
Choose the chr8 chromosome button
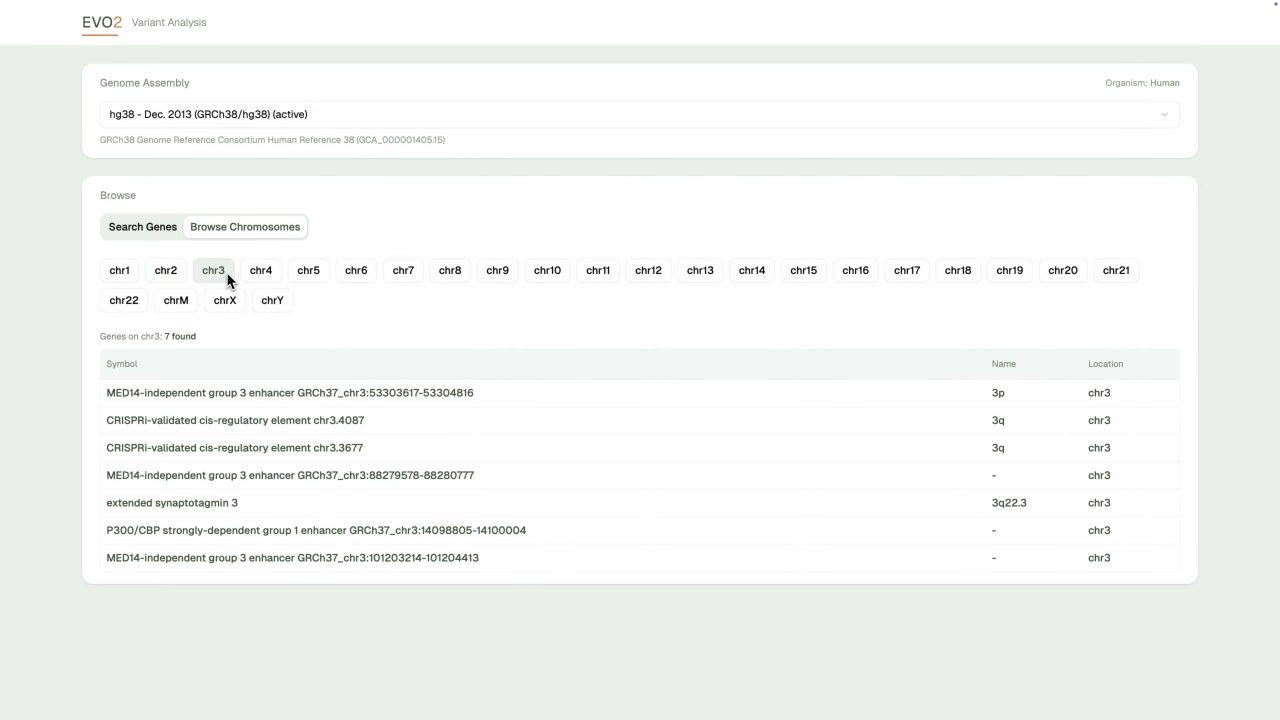coord(450,271)
